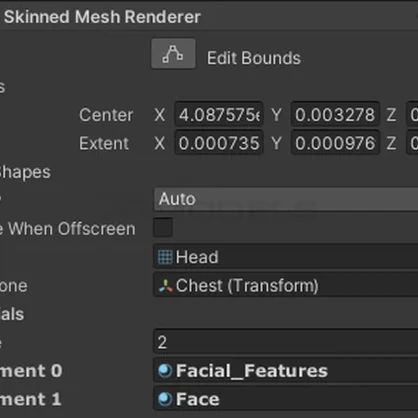418x418 pixels.
Task: Click the materials size field showing 2
Action: pyautogui.click(x=286, y=342)
